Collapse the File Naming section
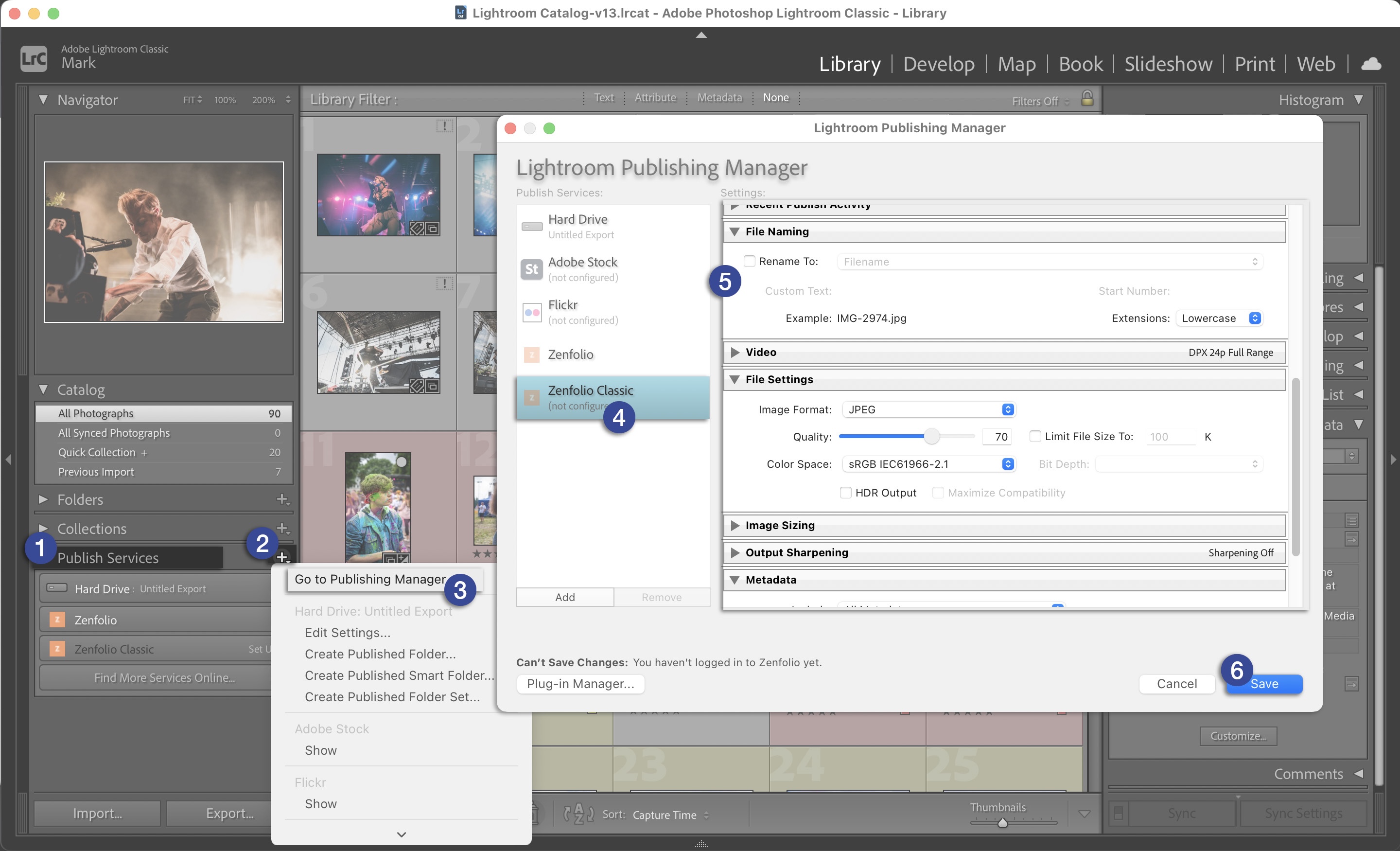The image size is (1400, 851). click(x=734, y=232)
